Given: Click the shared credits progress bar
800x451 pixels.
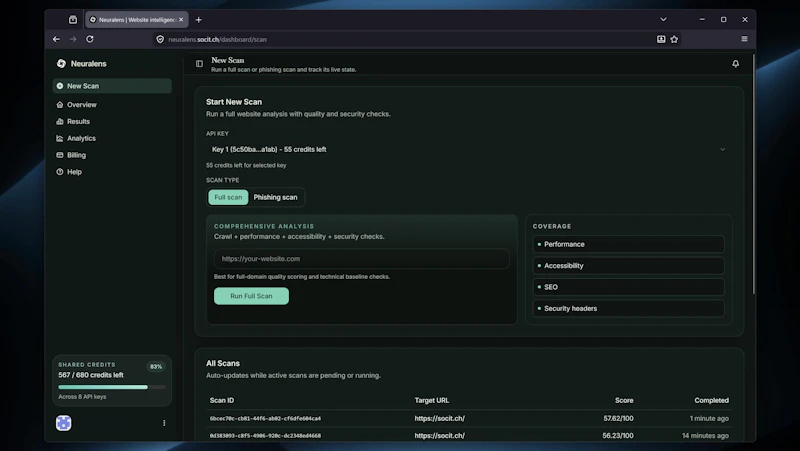Looking at the screenshot, I should click(x=112, y=387).
